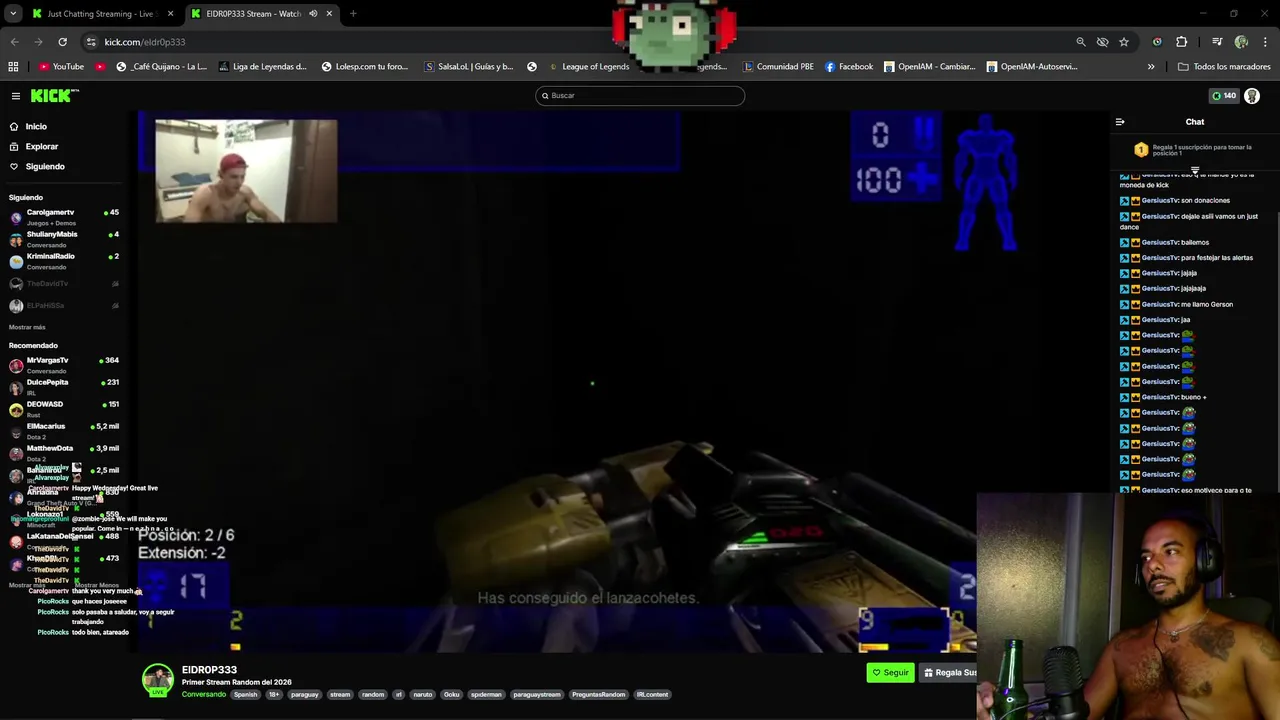Go to Inicio in the sidebar

(x=36, y=127)
